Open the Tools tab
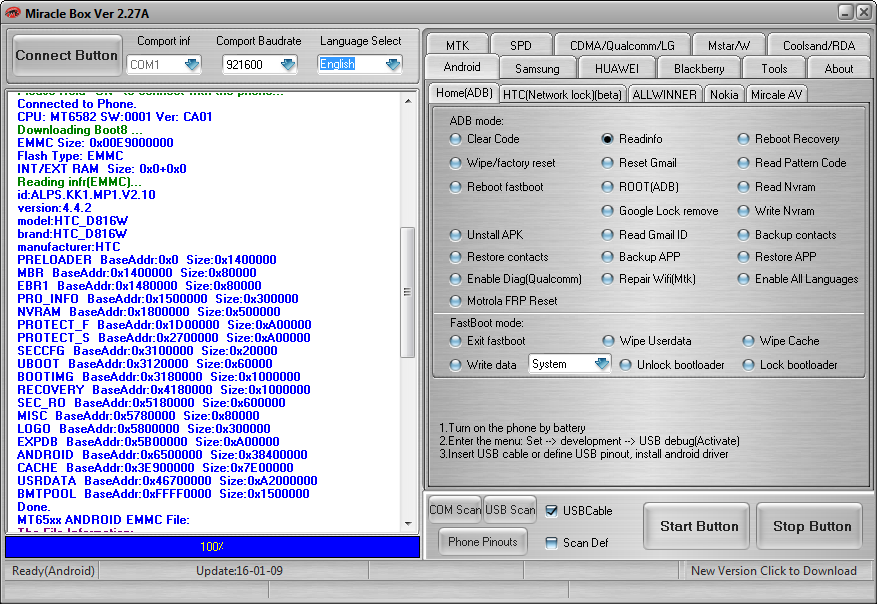The width and height of the screenshot is (877, 604). click(x=774, y=69)
